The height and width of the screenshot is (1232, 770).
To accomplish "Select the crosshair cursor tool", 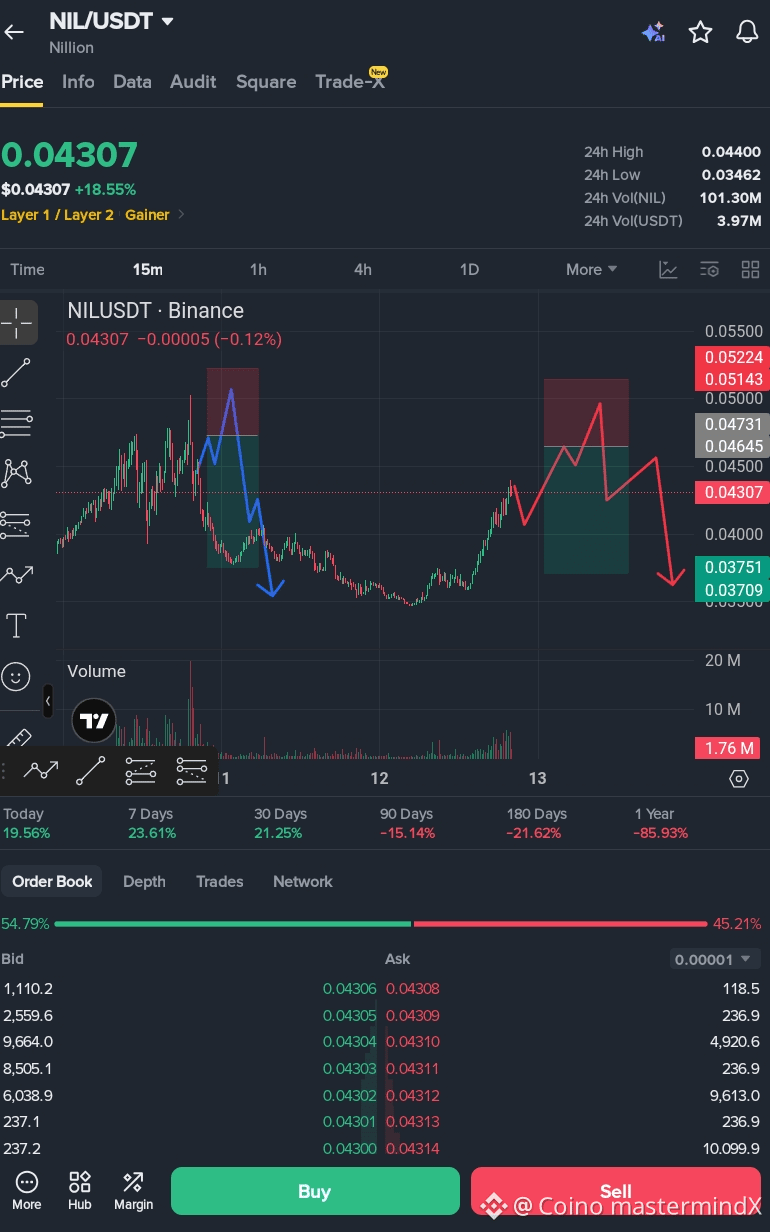I will point(17,322).
